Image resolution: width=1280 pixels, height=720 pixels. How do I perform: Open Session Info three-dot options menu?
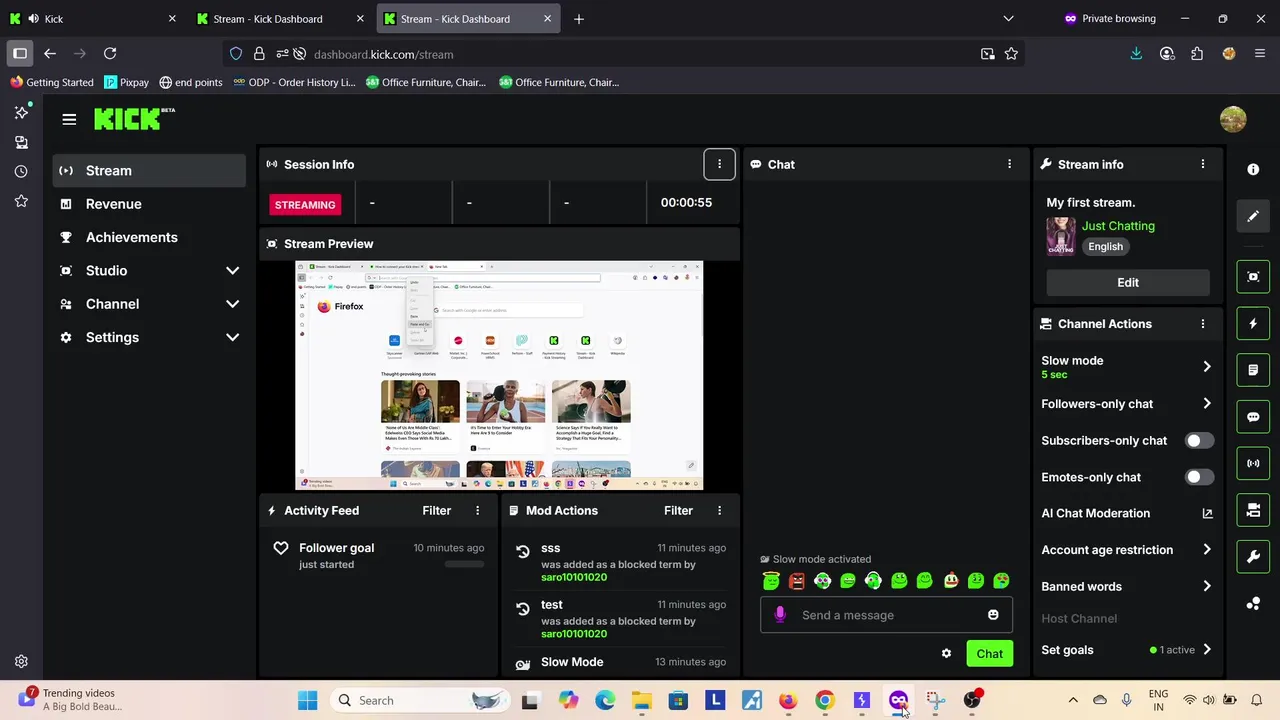[x=719, y=164]
